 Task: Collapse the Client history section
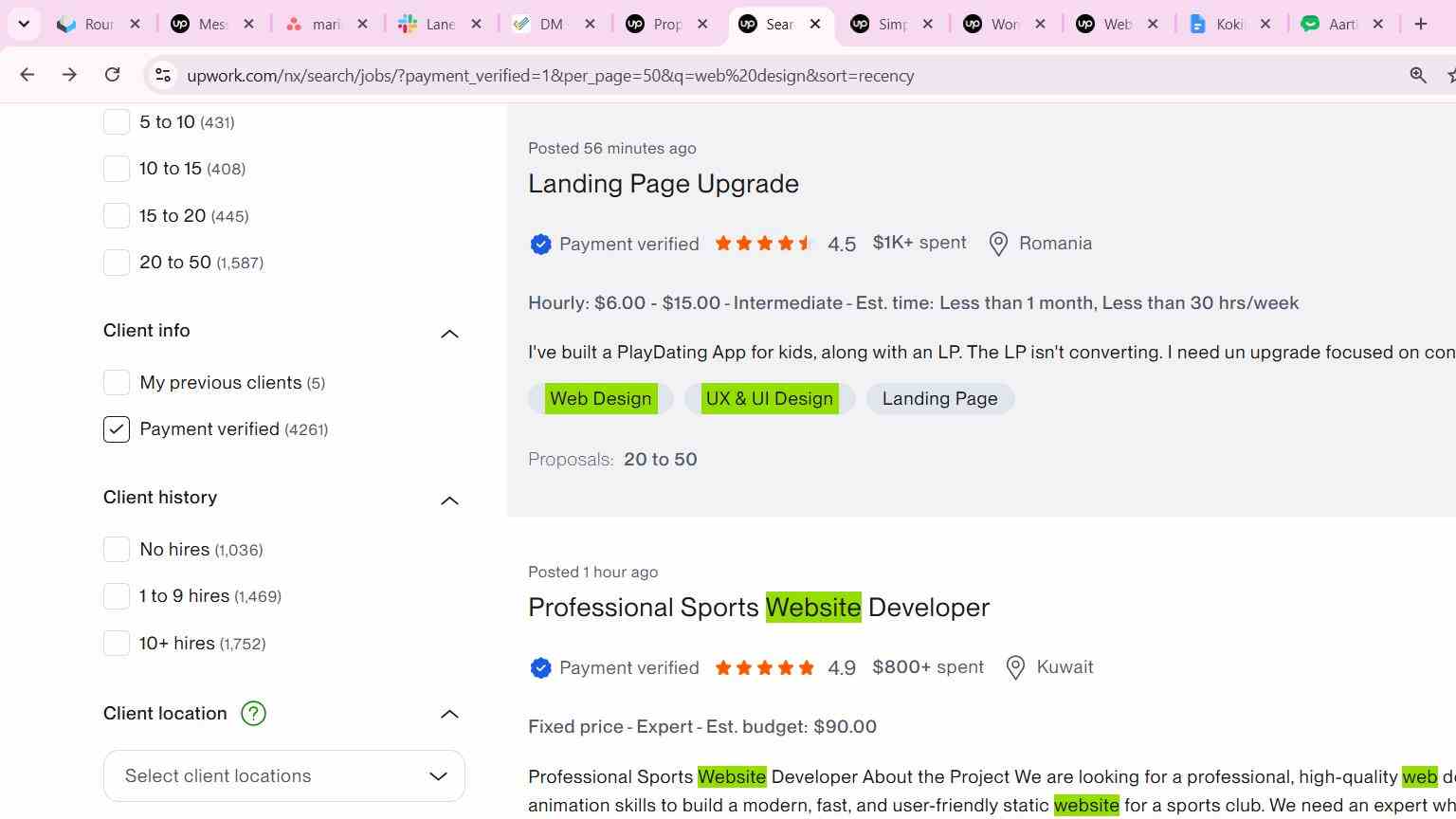[x=449, y=500]
